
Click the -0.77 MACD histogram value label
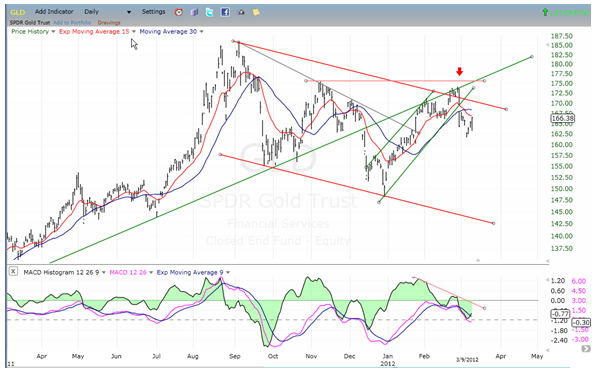(560, 314)
